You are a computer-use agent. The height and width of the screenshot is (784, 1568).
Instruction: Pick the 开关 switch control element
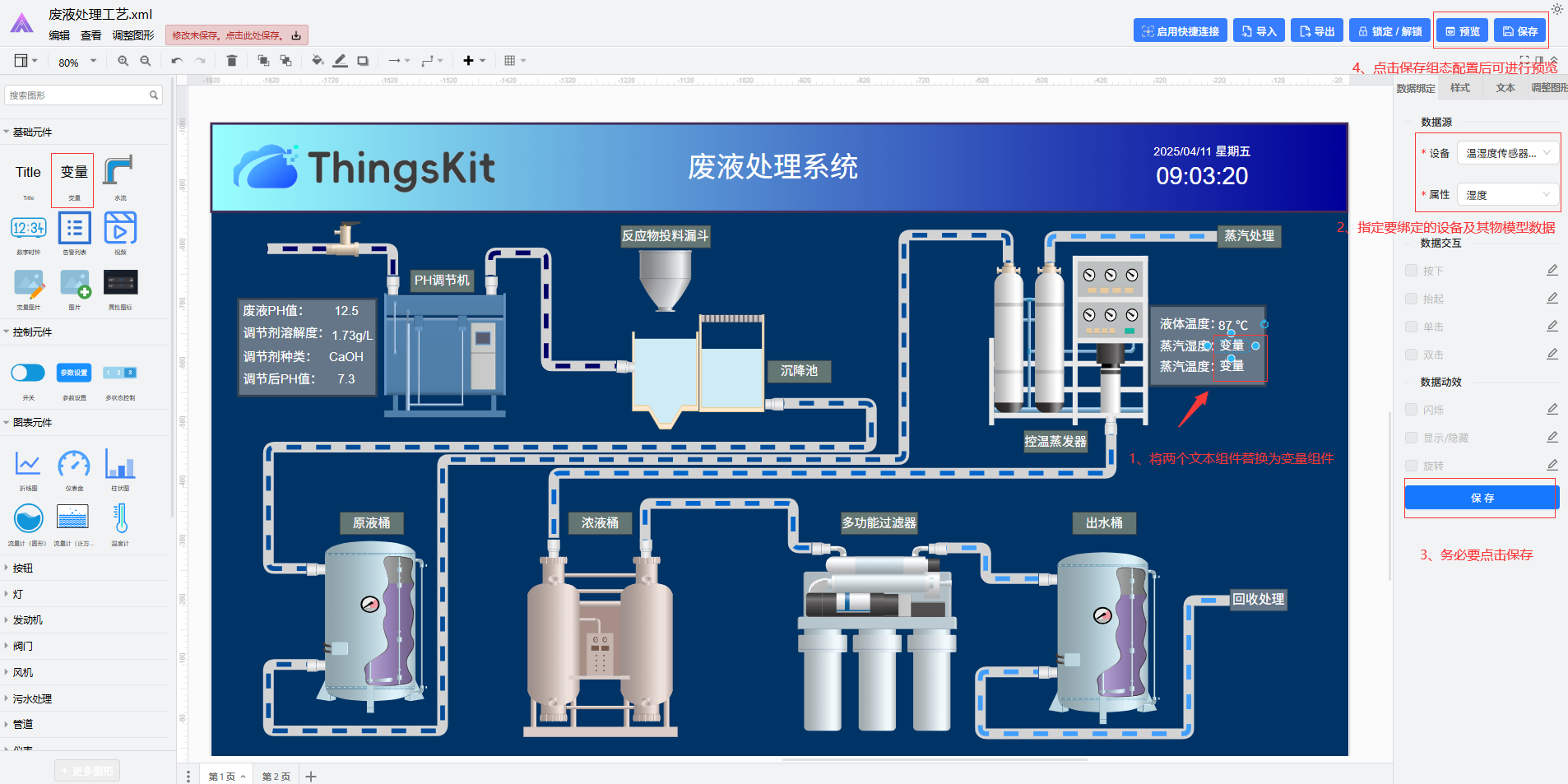(28, 379)
